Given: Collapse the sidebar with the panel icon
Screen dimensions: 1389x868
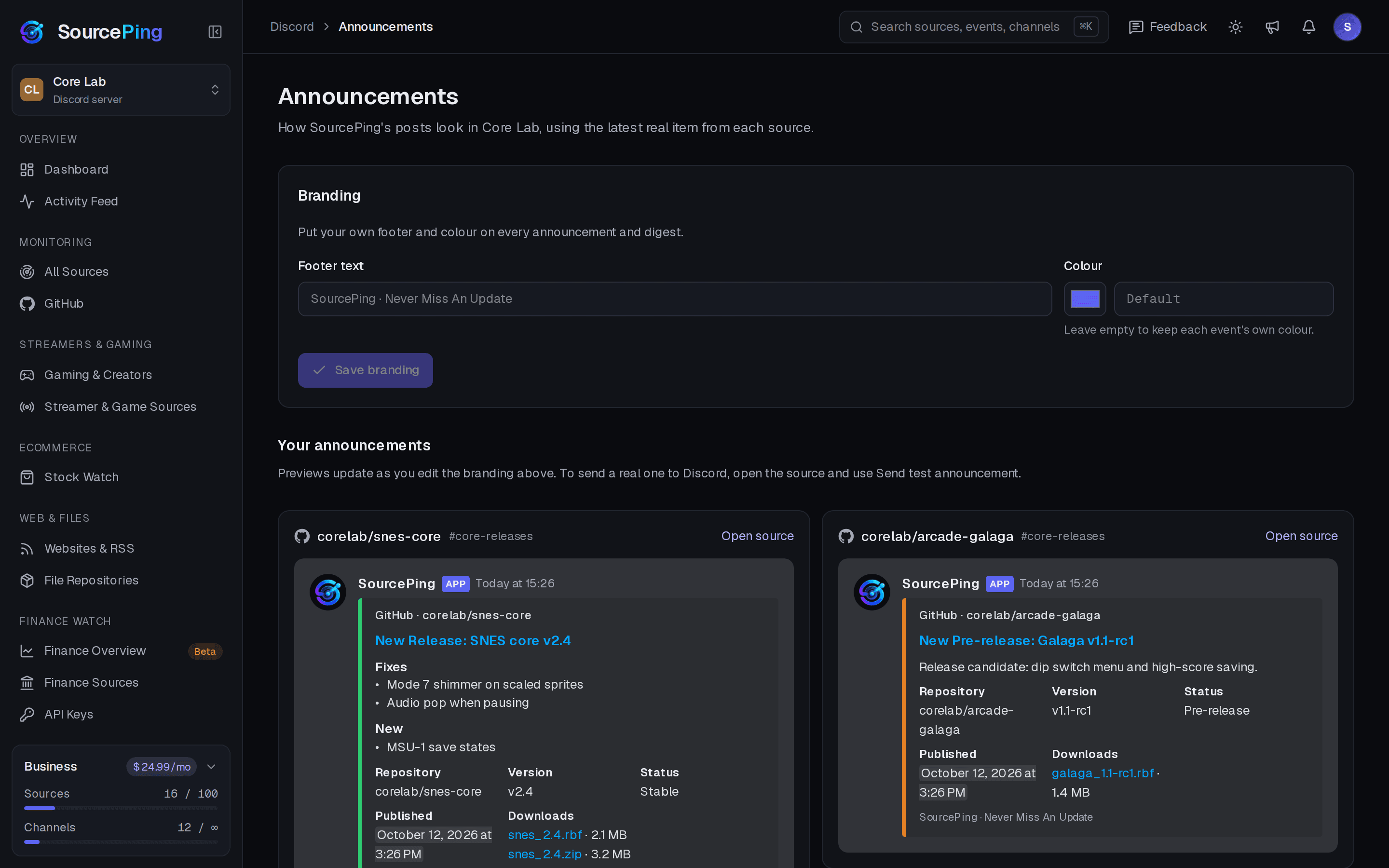Looking at the screenshot, I should [x=215, y=31].
